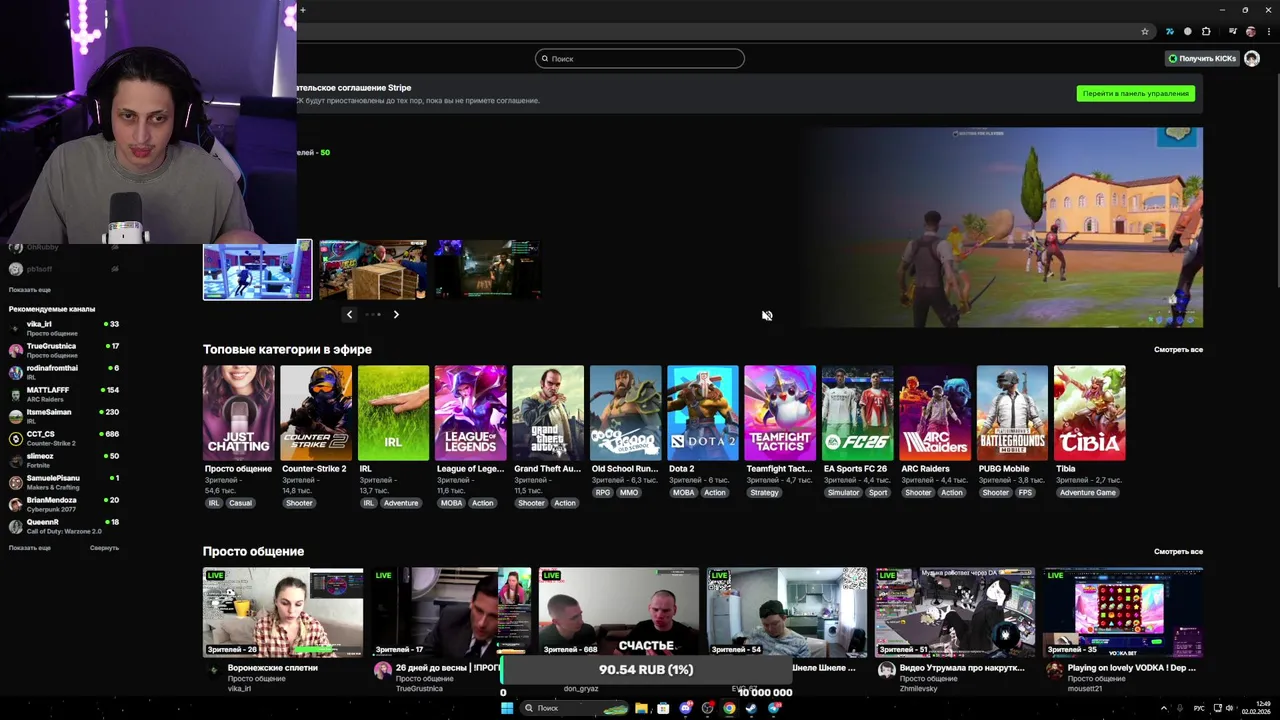Open the Kick user avatar menu
Image resolution: width=1280 pixels, height=720 pixels.
pyautogui.click(x=1252, y=58)
